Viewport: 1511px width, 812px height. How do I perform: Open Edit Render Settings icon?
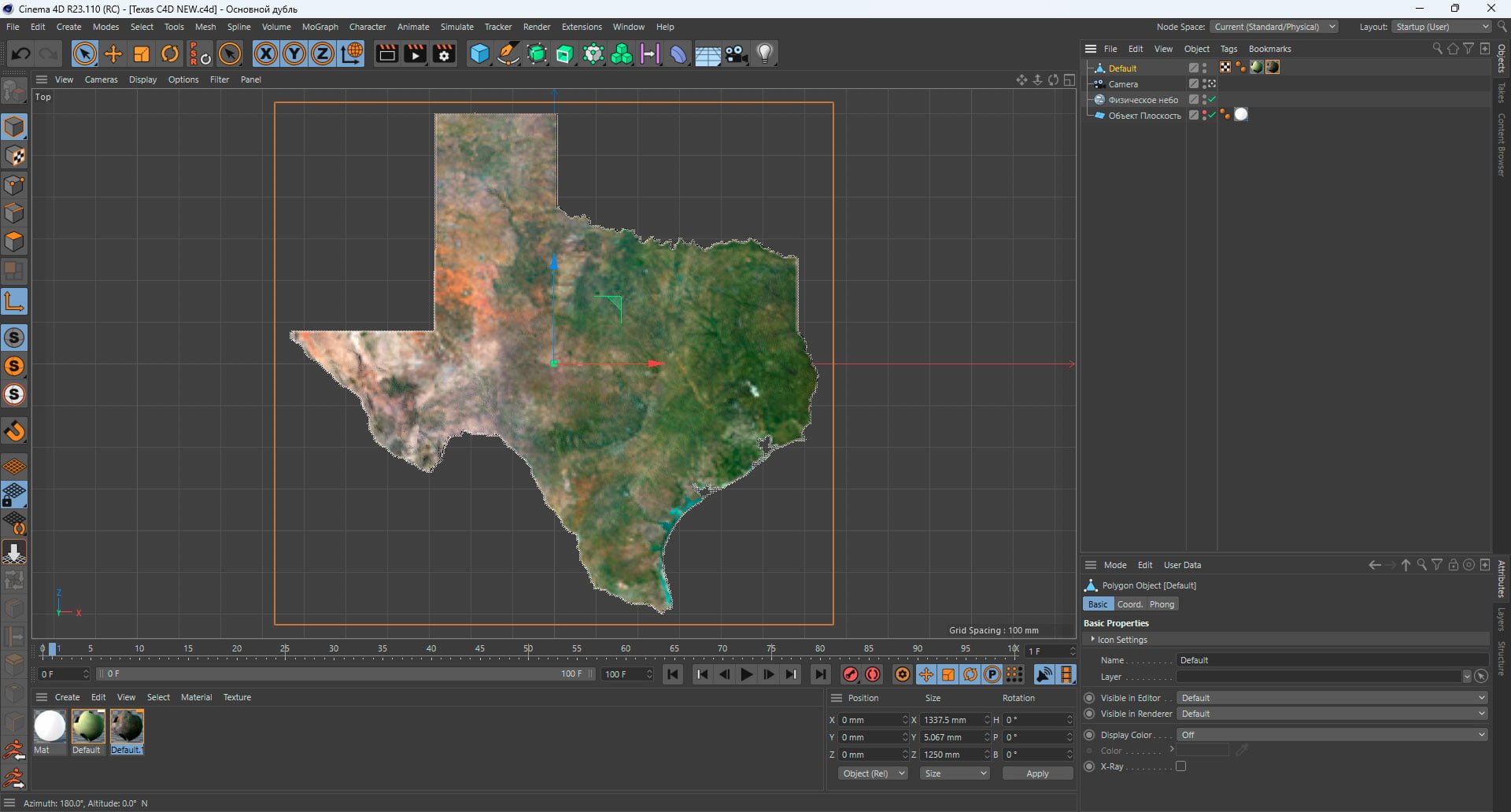pos(444,54)
